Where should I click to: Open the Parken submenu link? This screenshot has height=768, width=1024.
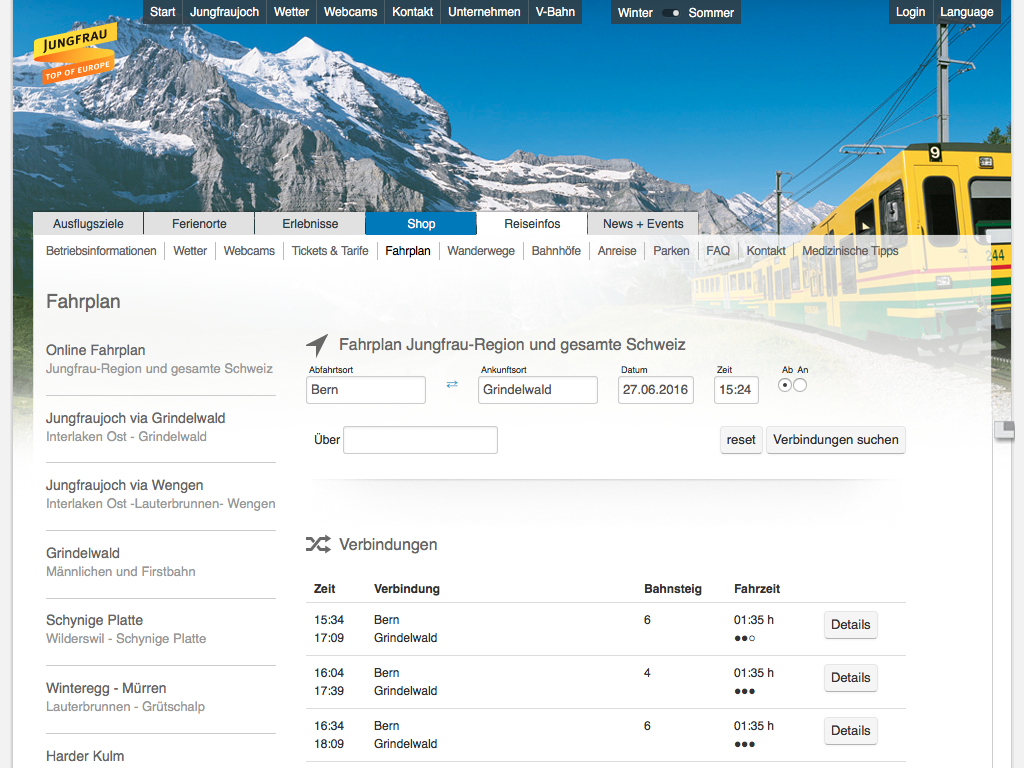671,251
